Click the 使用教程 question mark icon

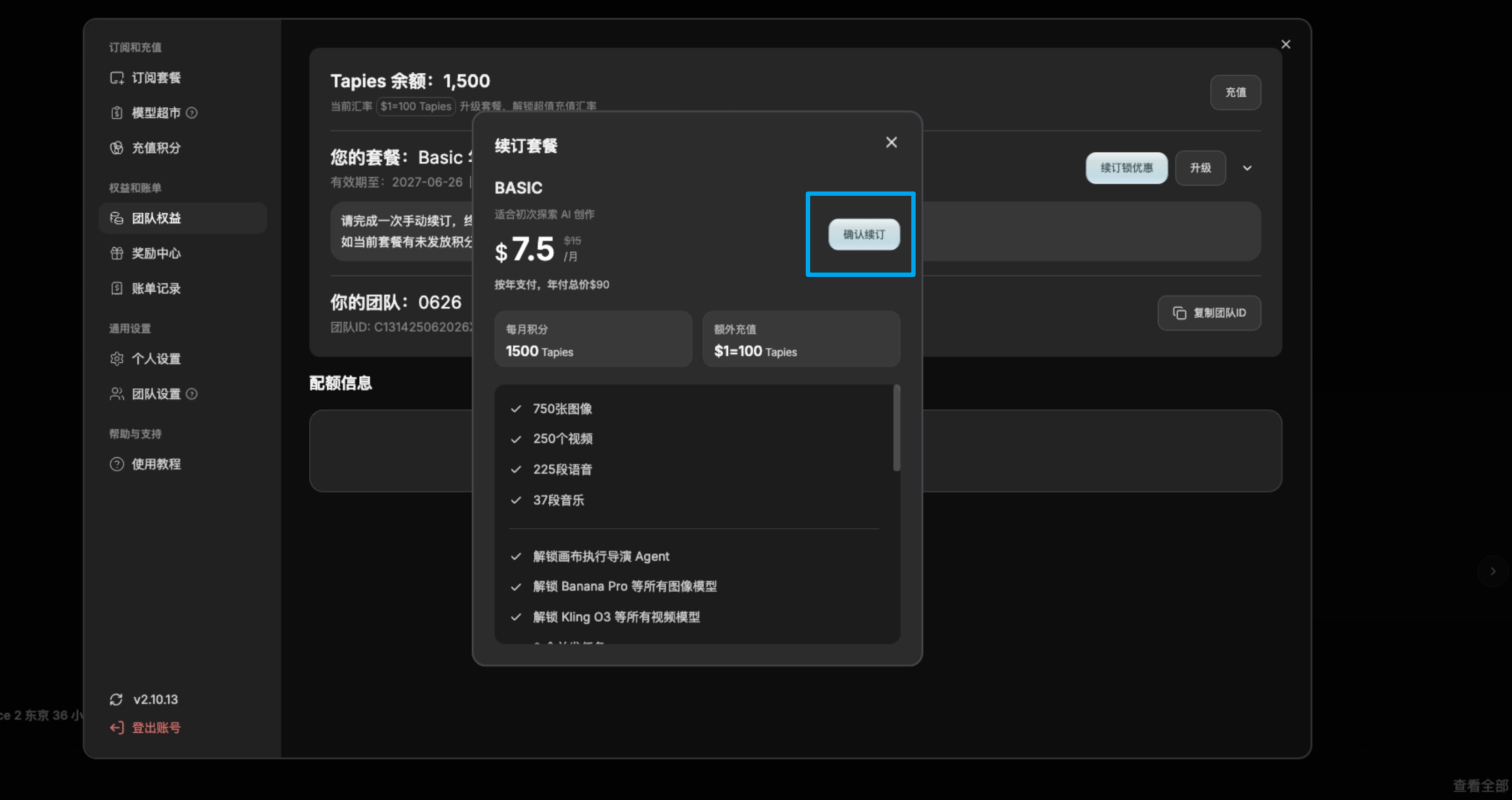(x=117, y=464)
